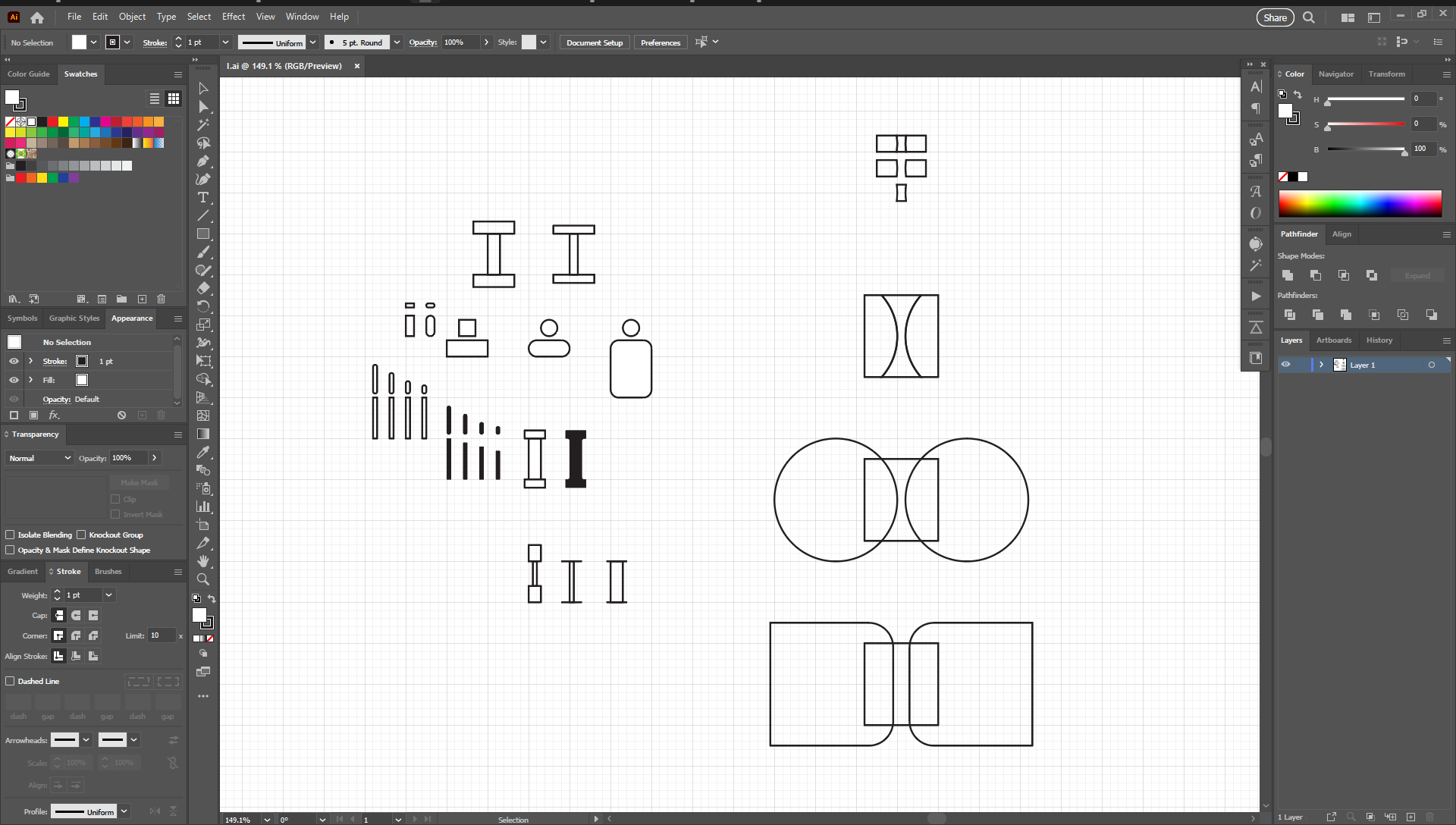This screenshot has height=825, width=1456.
Task: Click the Document Setup button
Action: (x=594, y=42)
